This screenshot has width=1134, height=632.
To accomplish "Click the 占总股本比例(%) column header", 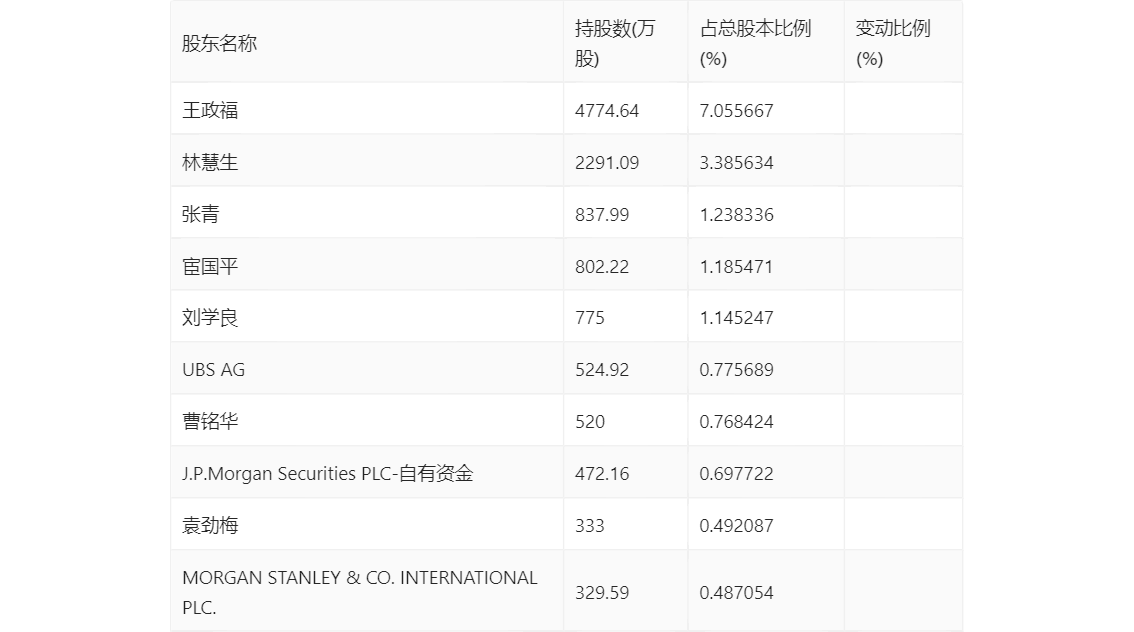I will 755,44.
